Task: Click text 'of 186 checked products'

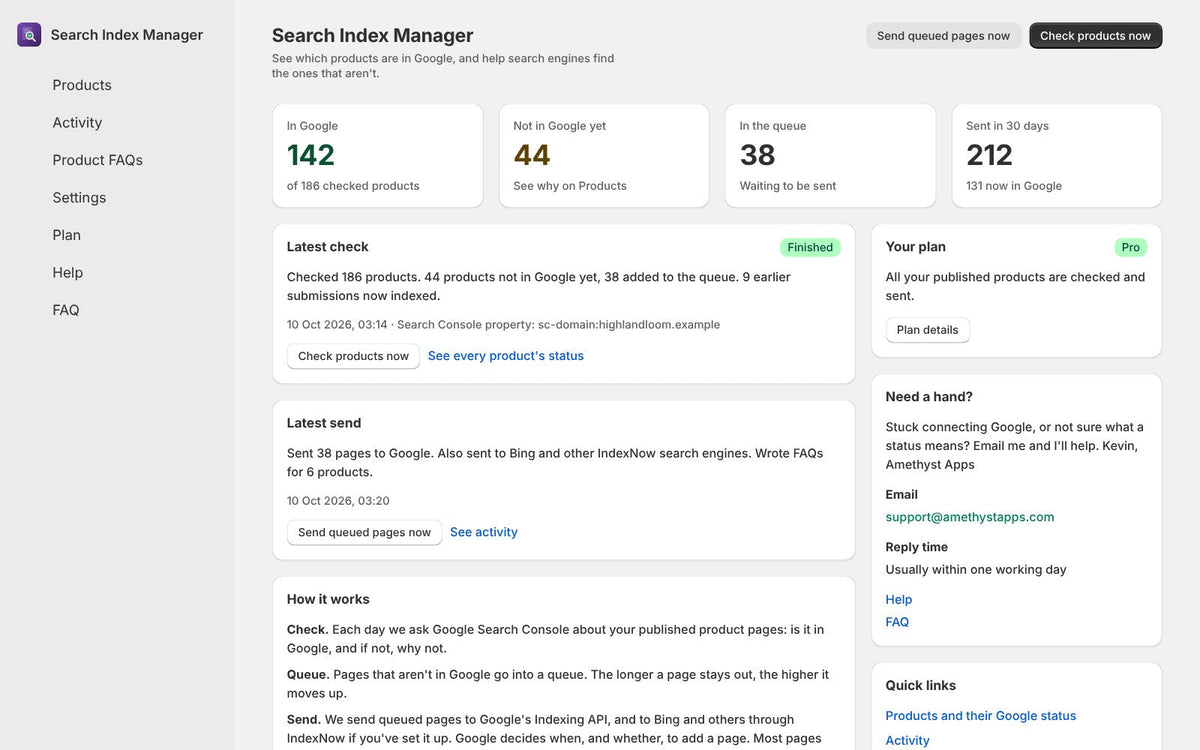Action: point(353,186)
